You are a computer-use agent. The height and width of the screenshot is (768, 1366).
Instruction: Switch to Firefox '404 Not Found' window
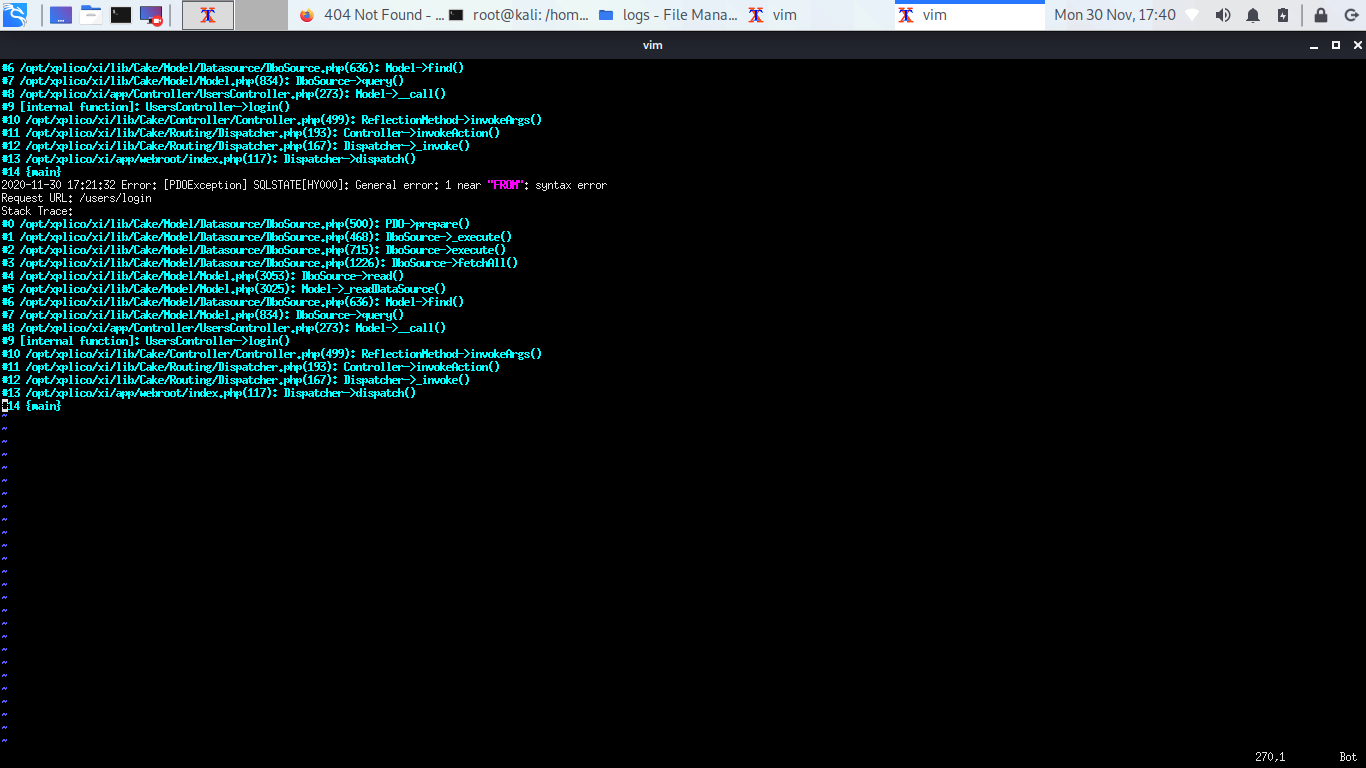pos(370,15)
